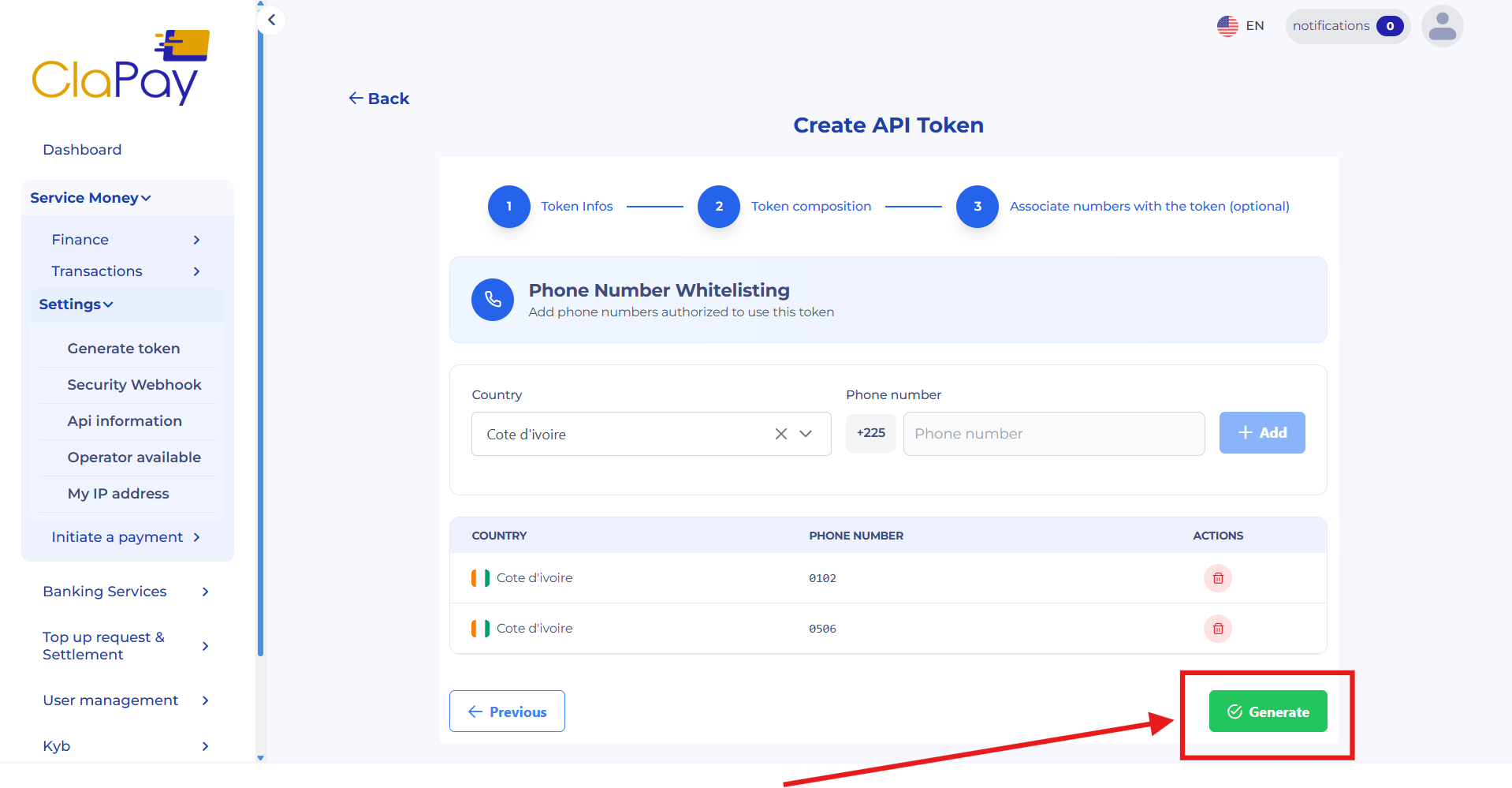Screen dimensions: 1512x788
Task: Go back using the Back link
Action: [379, 98]
